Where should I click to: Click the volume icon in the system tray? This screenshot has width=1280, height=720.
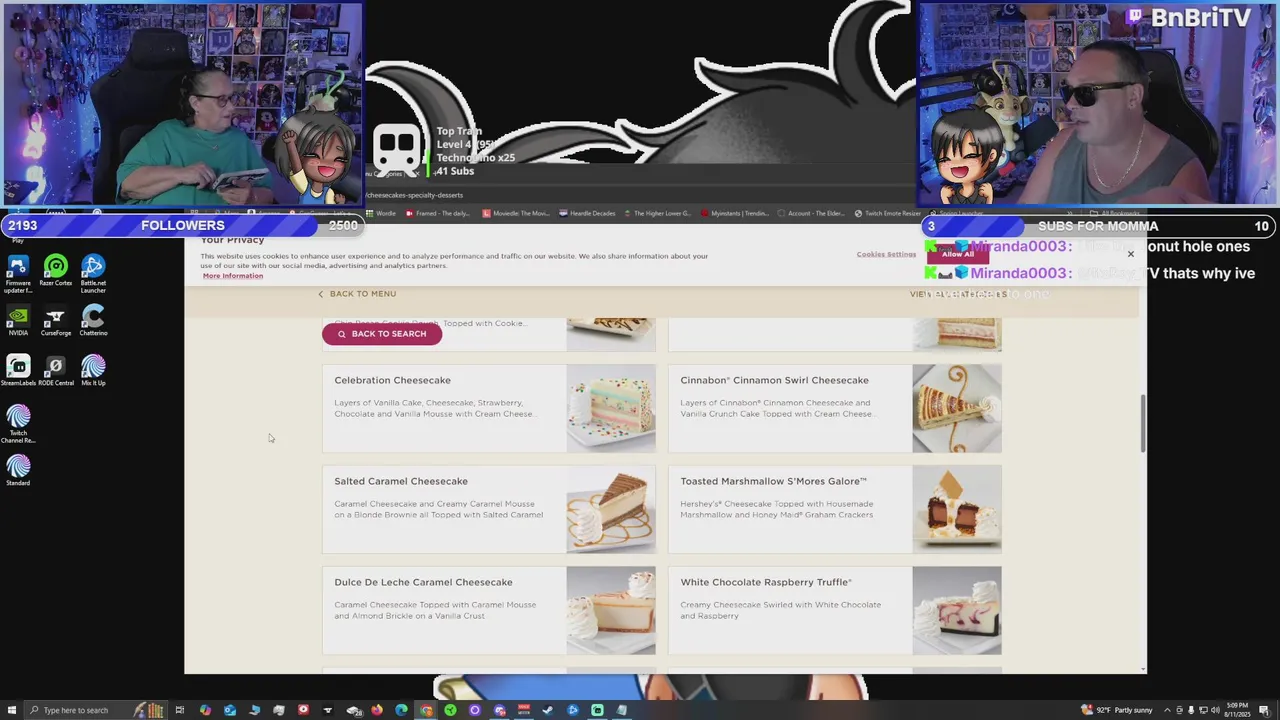(x=1215, y=710)
